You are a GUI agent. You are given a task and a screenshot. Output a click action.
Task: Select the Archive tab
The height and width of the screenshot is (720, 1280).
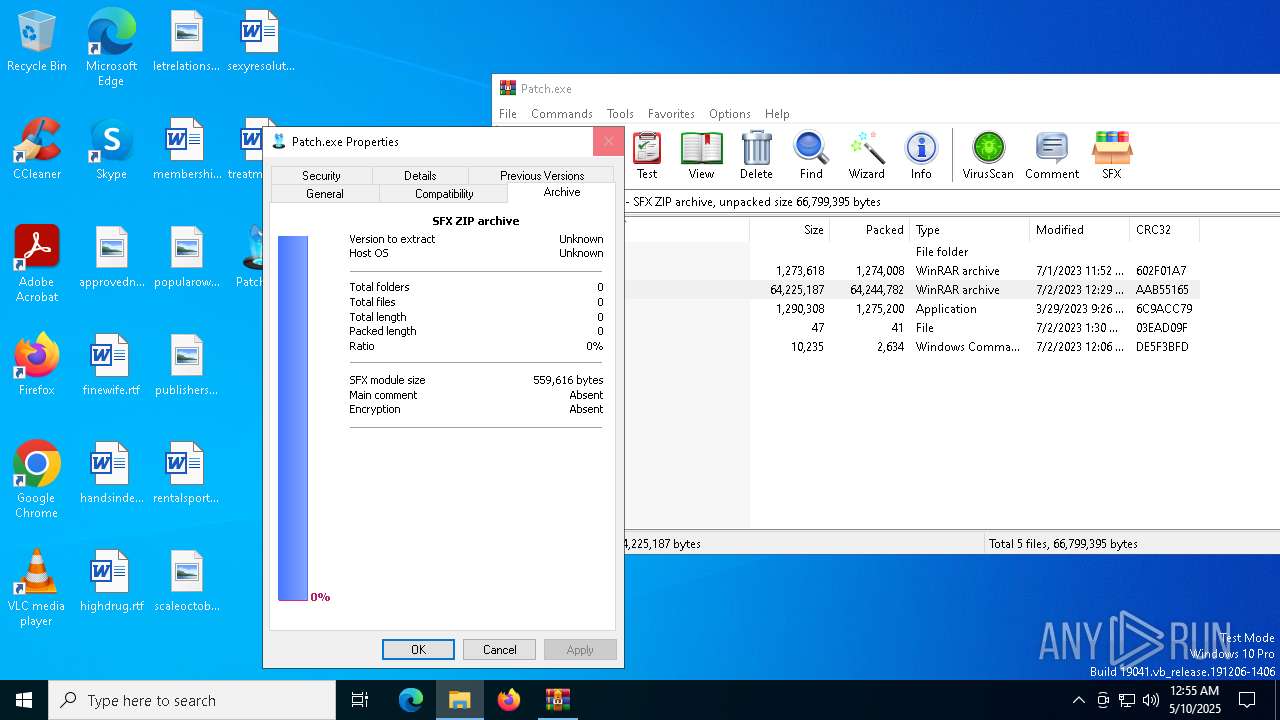pyautogui.click(x=561, y=192)
